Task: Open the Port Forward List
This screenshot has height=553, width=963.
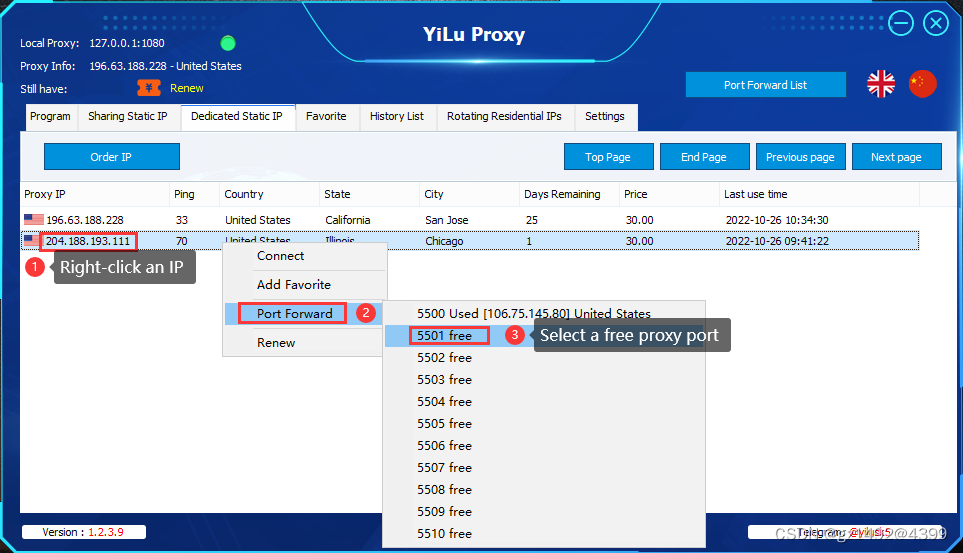Action: click(766, 85)
